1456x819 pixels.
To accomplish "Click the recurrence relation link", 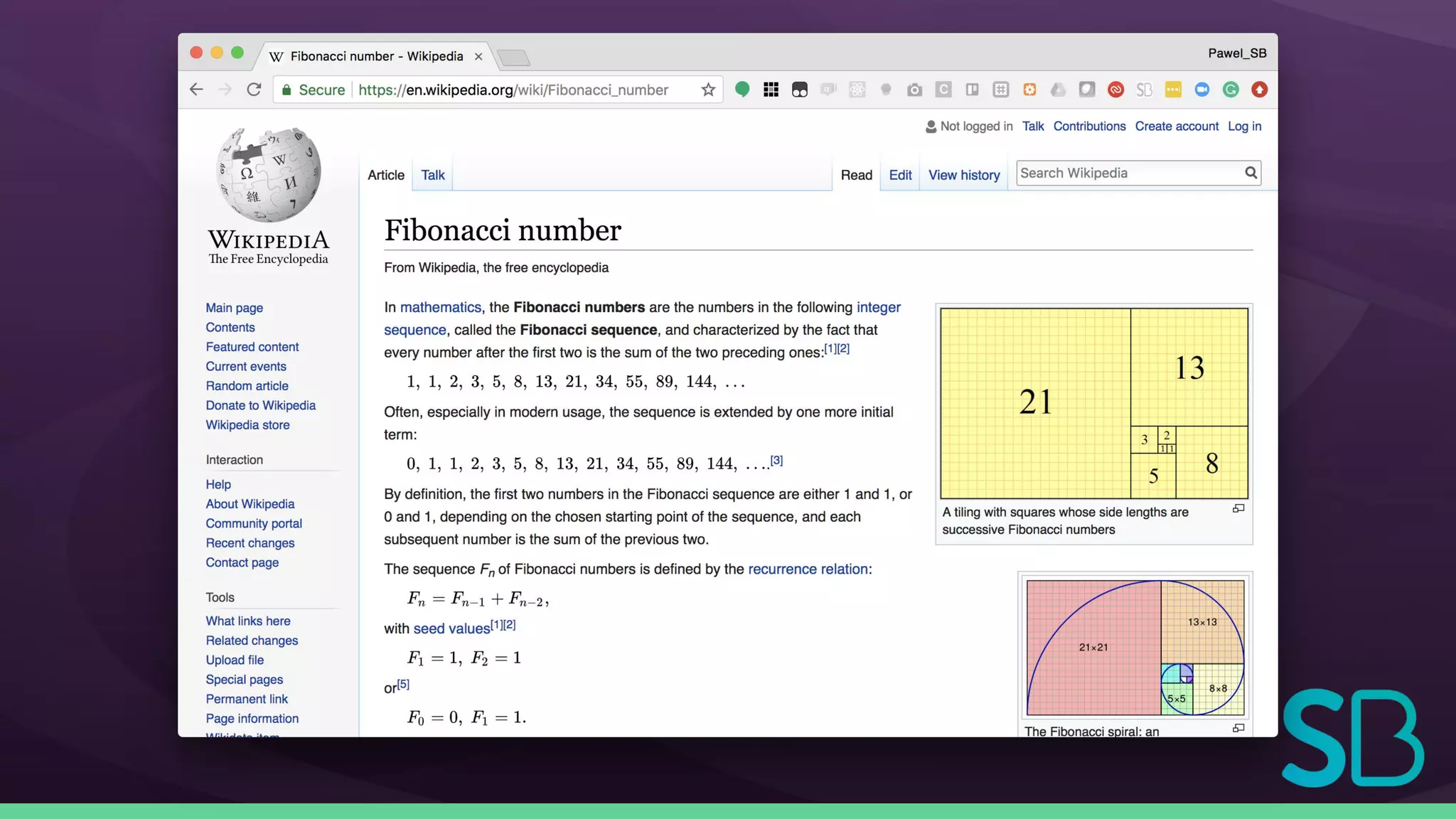I will click(x=808, y=569).
